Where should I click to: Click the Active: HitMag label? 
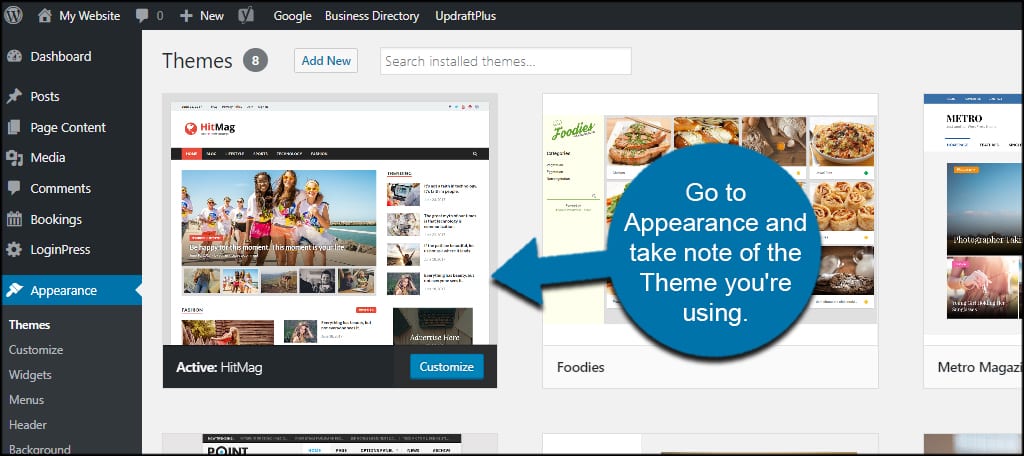click(219, 367)
